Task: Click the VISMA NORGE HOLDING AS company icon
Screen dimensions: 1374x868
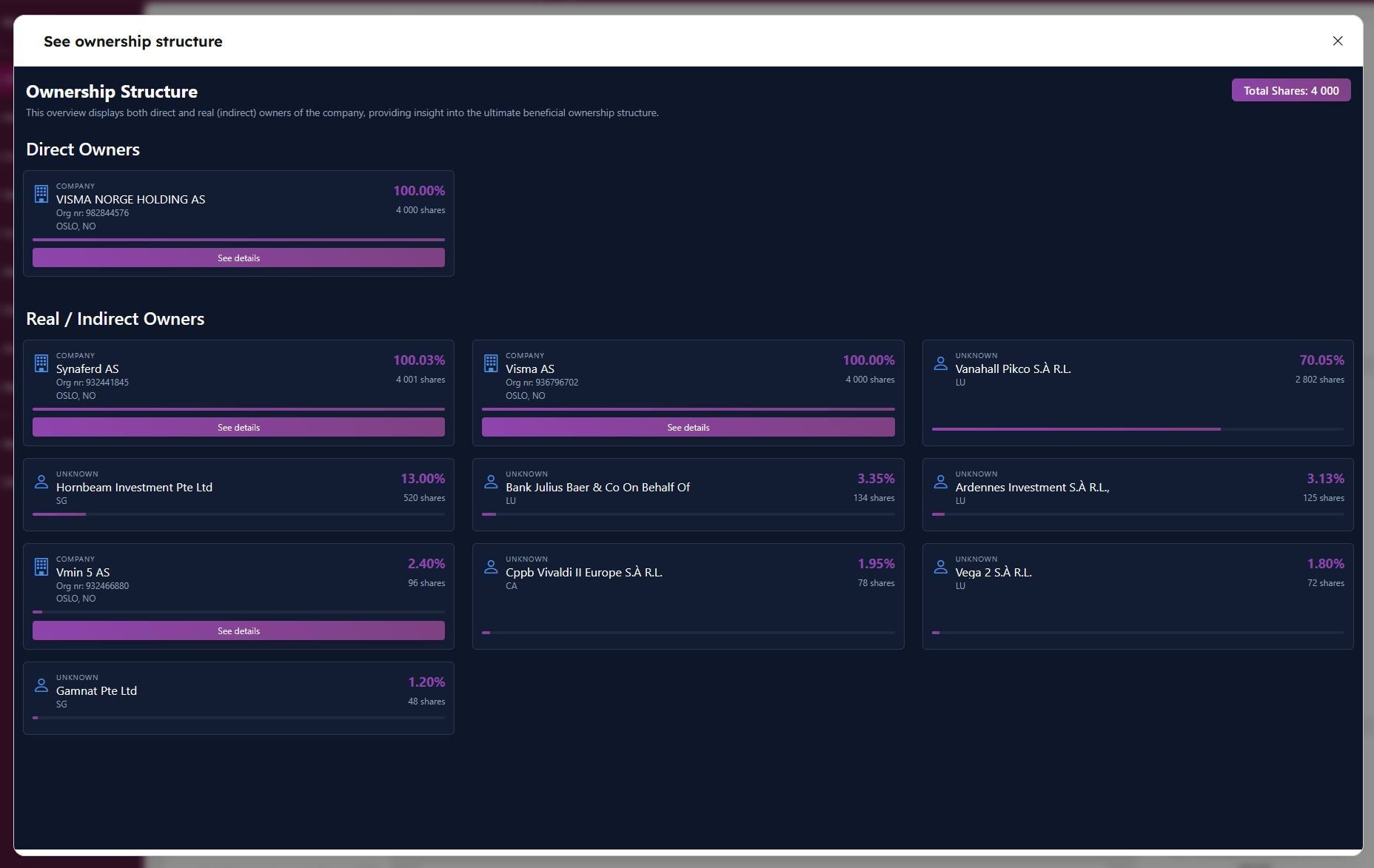Action: tap(41, 194)
